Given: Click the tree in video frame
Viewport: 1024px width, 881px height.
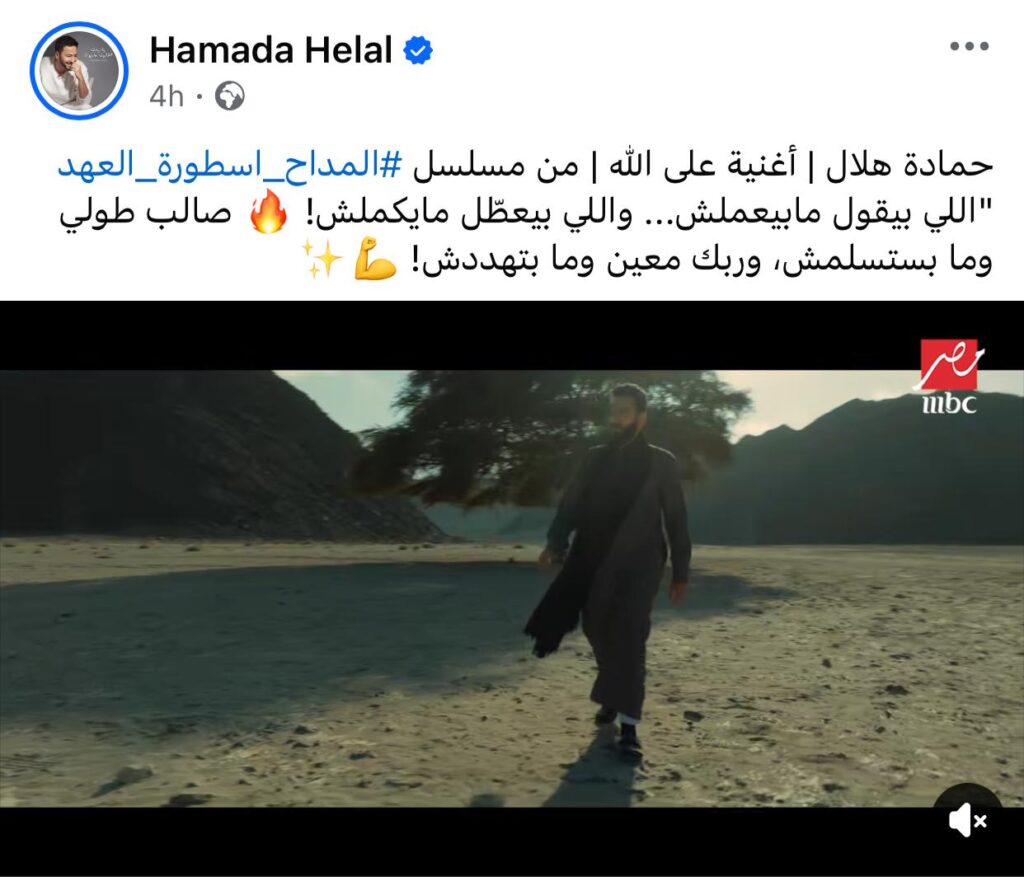Looking at the screenshot, I should pos(549,439).
